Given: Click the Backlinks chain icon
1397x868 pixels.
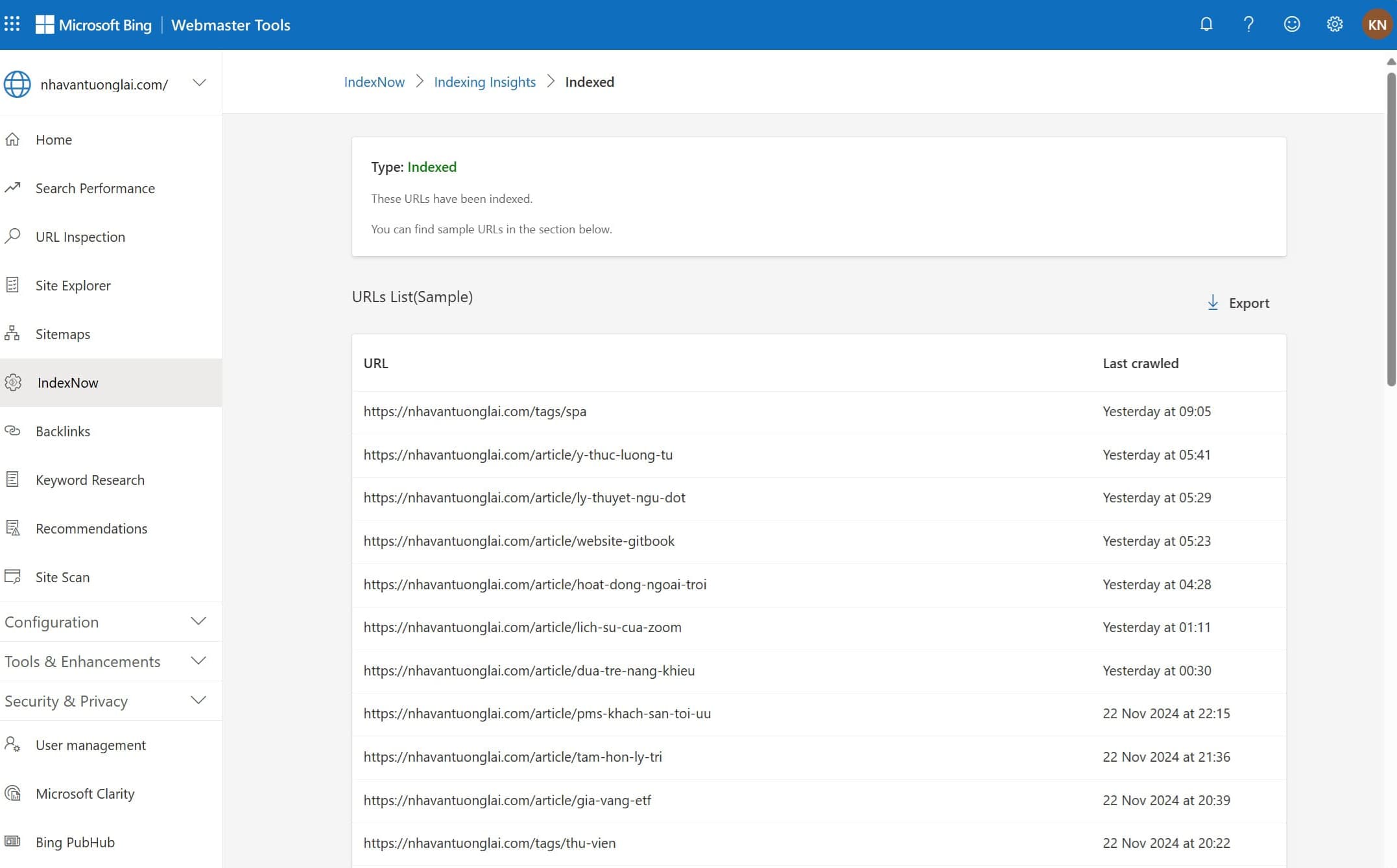Looking at the screenshot, I should coord(12,431).
